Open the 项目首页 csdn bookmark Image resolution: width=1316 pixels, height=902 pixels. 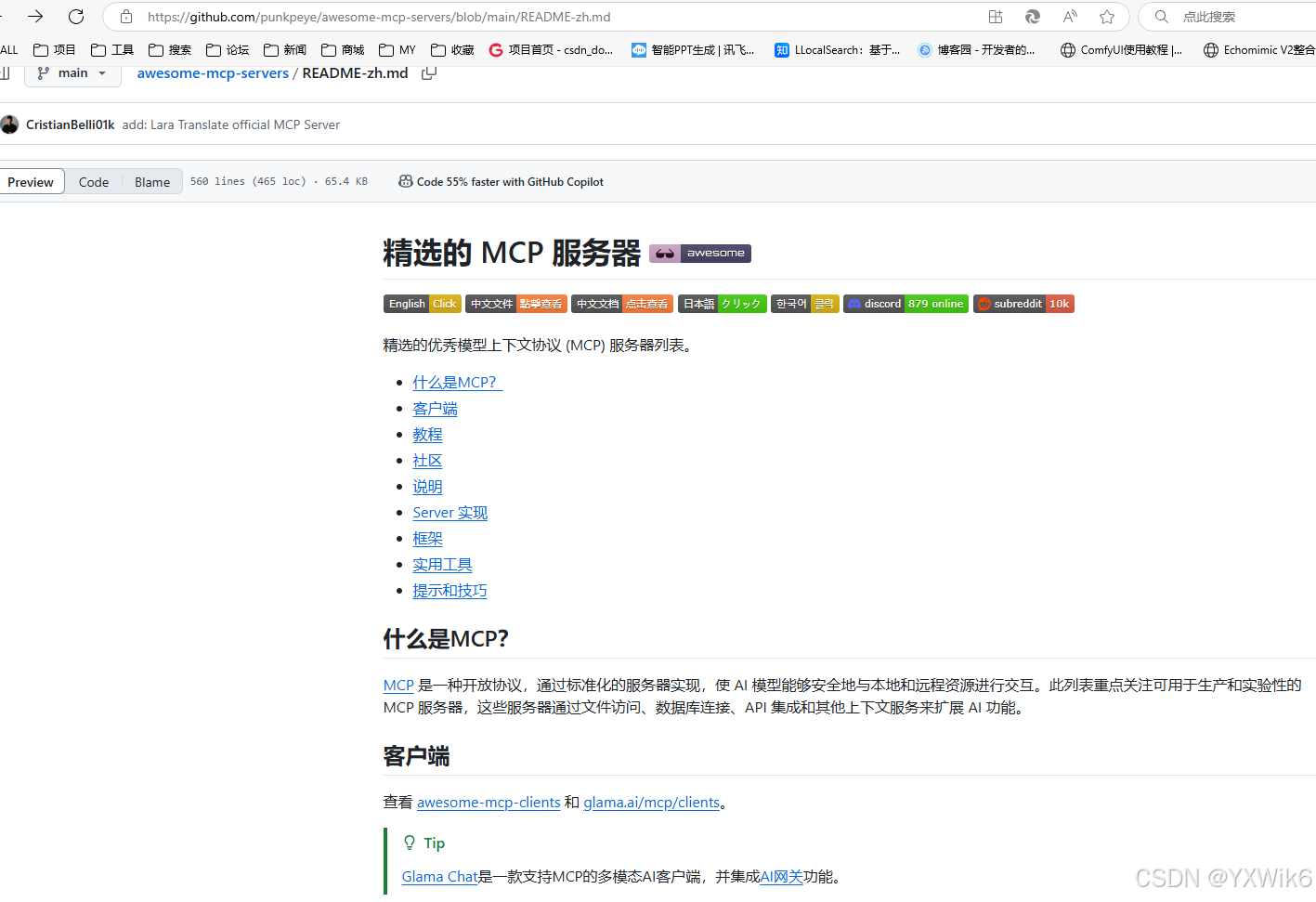(x=551, y=50)
